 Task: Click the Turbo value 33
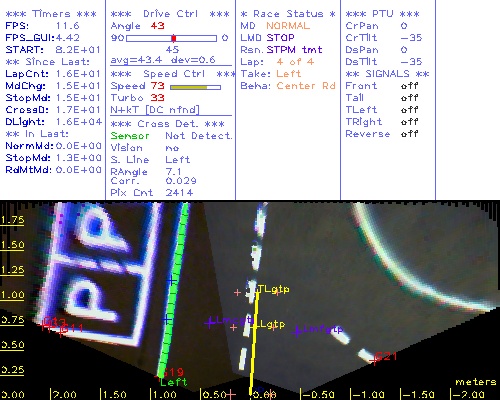[157, 98]
